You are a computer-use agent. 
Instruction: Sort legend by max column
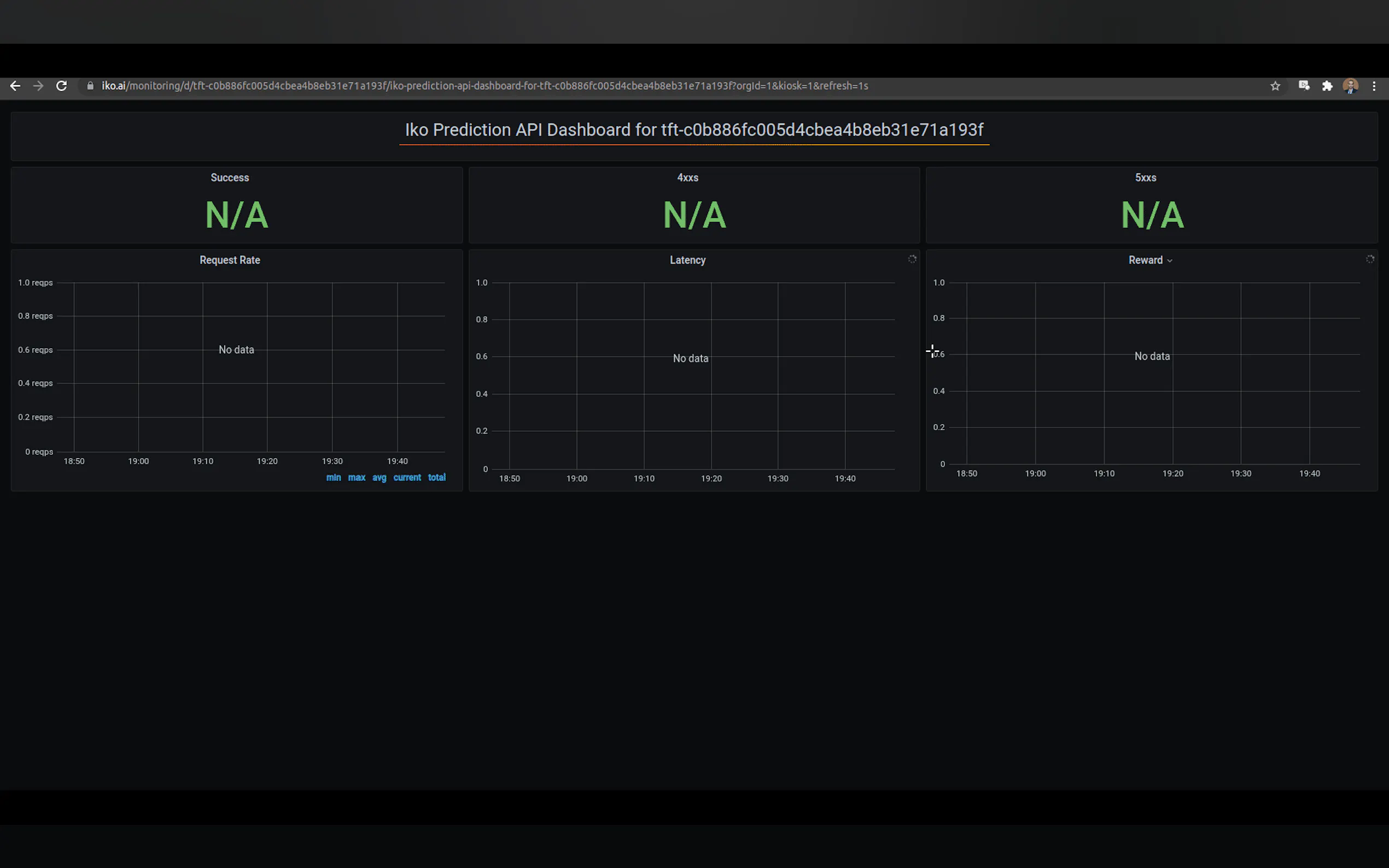click(357, 478)
